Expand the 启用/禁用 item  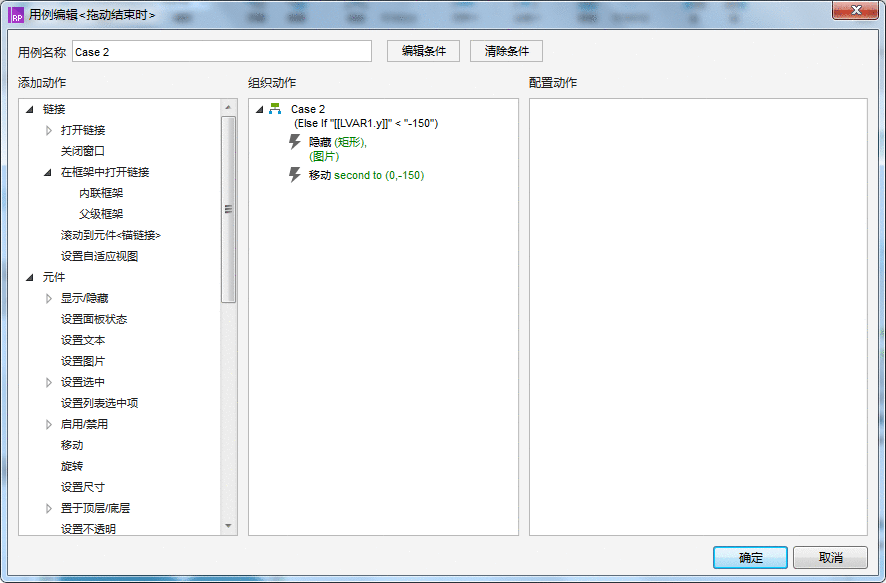pyautogui.click(x=49, y=424)
